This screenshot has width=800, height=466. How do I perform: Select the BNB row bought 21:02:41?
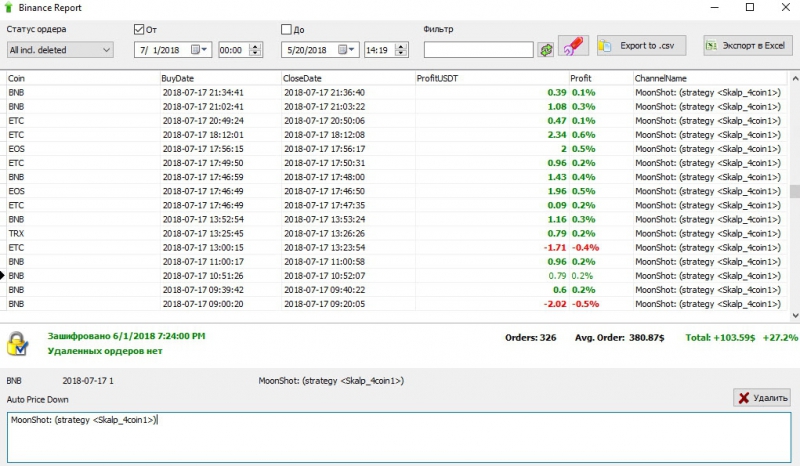pyautogui.click(x=396, y=107)
